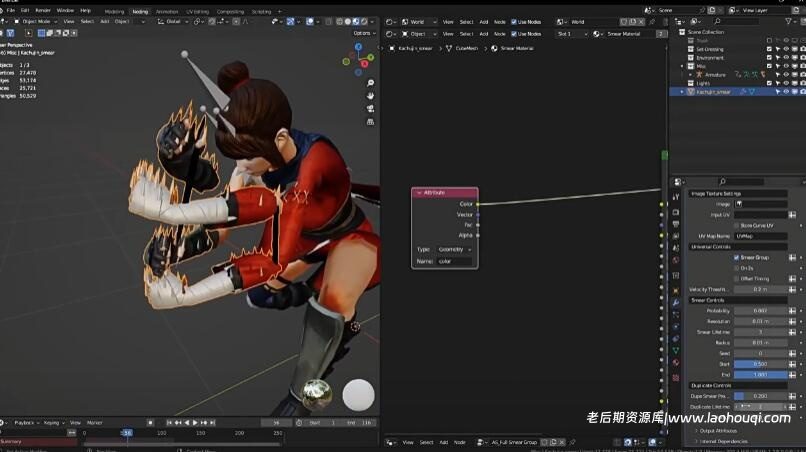The image size is (806, 452).
Task: Hide Armature in viewport via eye icon
Action: (x=786, y=75)
